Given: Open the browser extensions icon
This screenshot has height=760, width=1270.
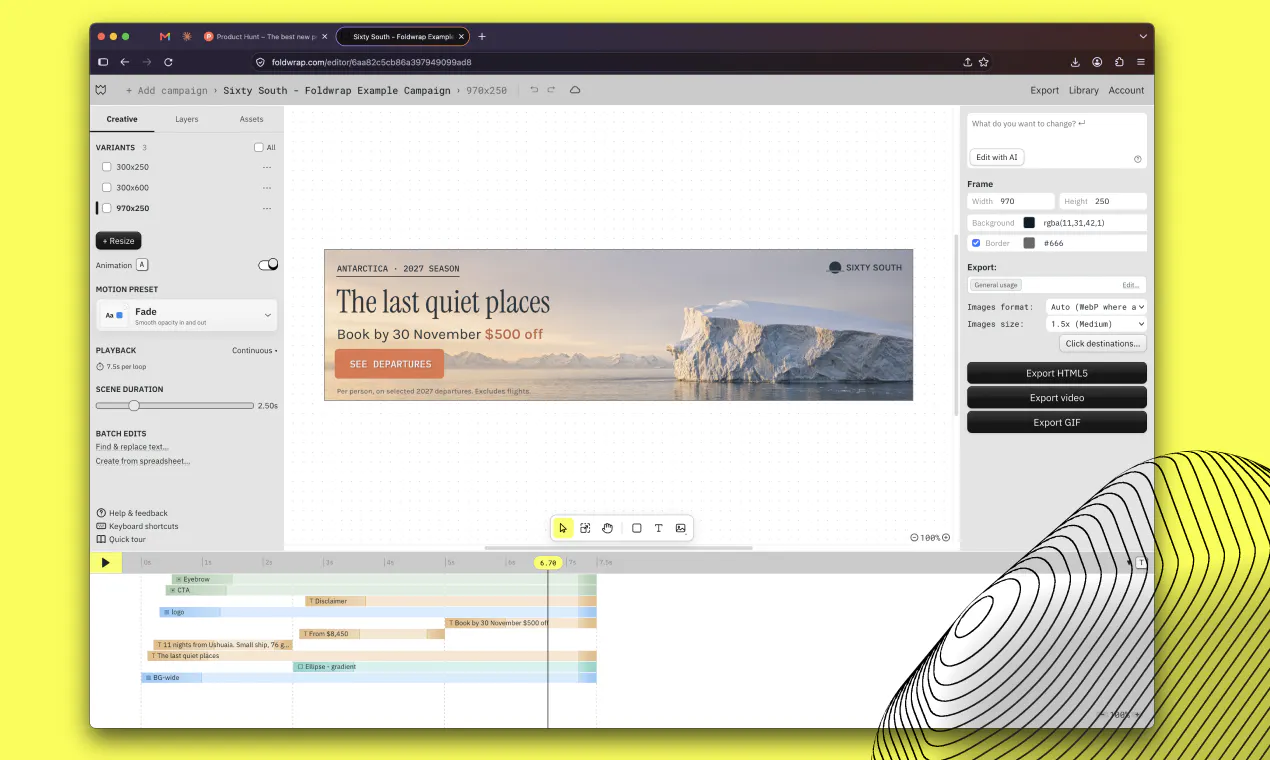Looking at the screenshot, I should 1119,62.
